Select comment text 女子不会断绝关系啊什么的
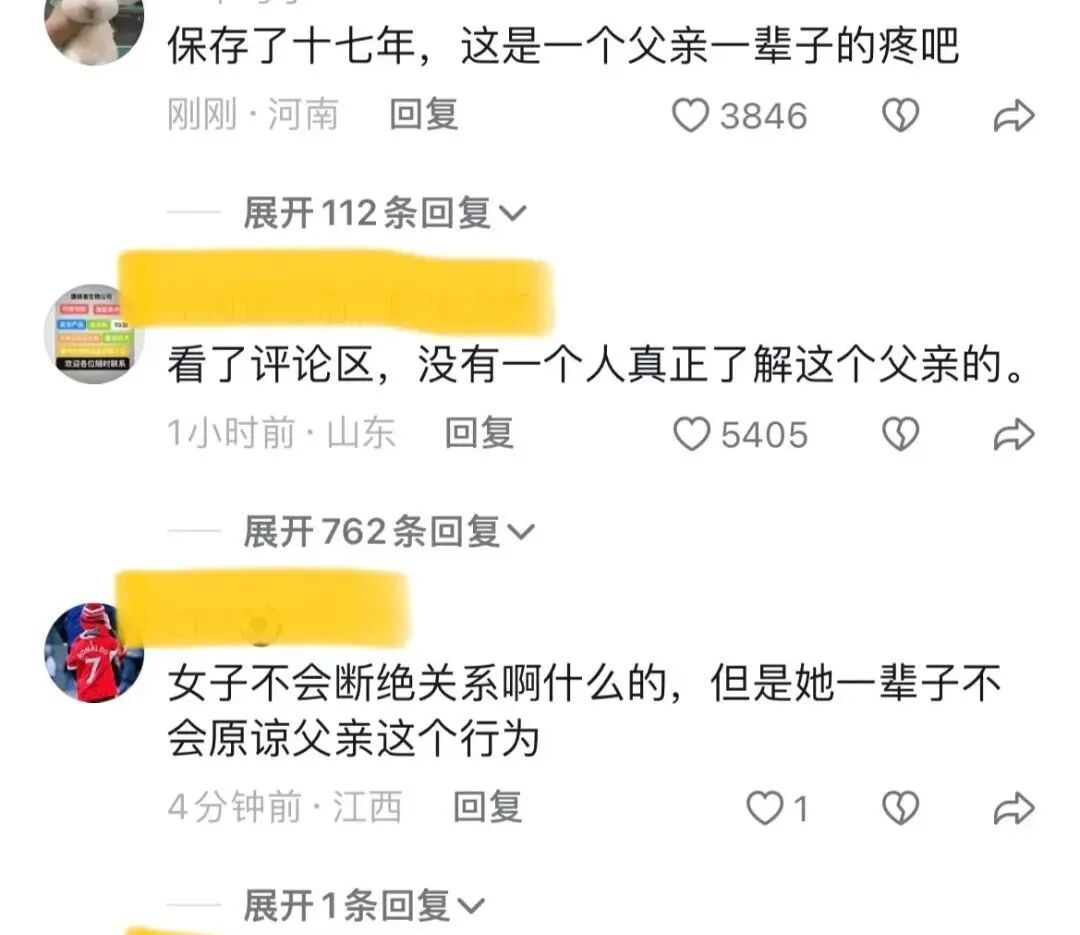 point(418,683)
